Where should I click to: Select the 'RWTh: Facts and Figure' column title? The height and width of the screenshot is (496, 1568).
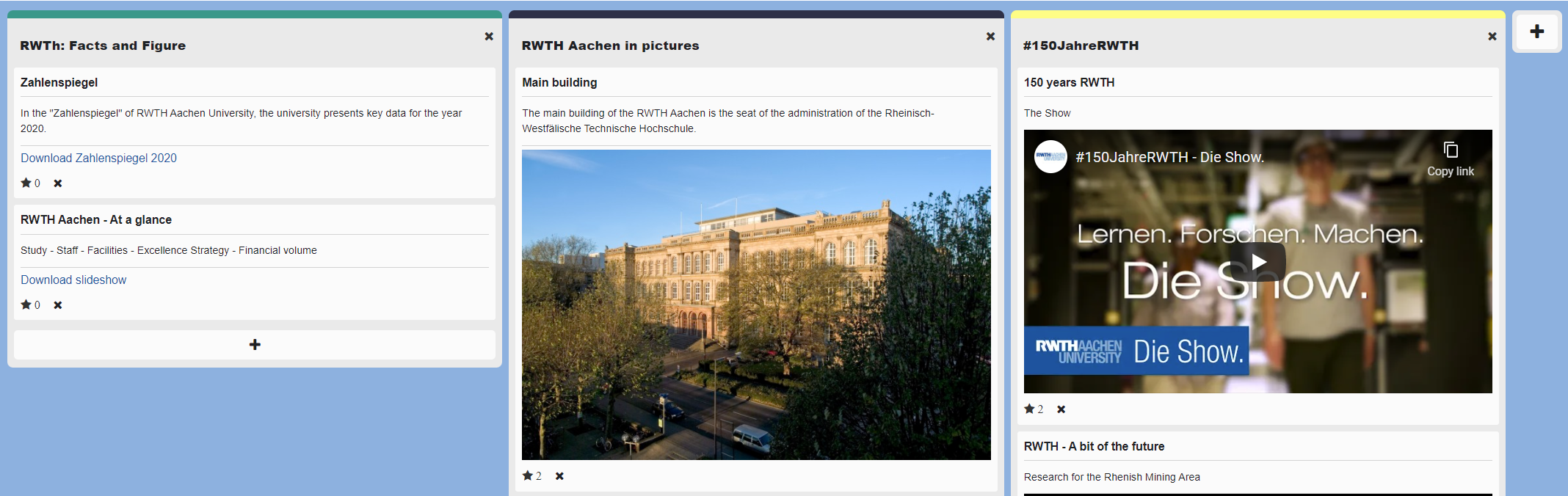pos(103,45)
